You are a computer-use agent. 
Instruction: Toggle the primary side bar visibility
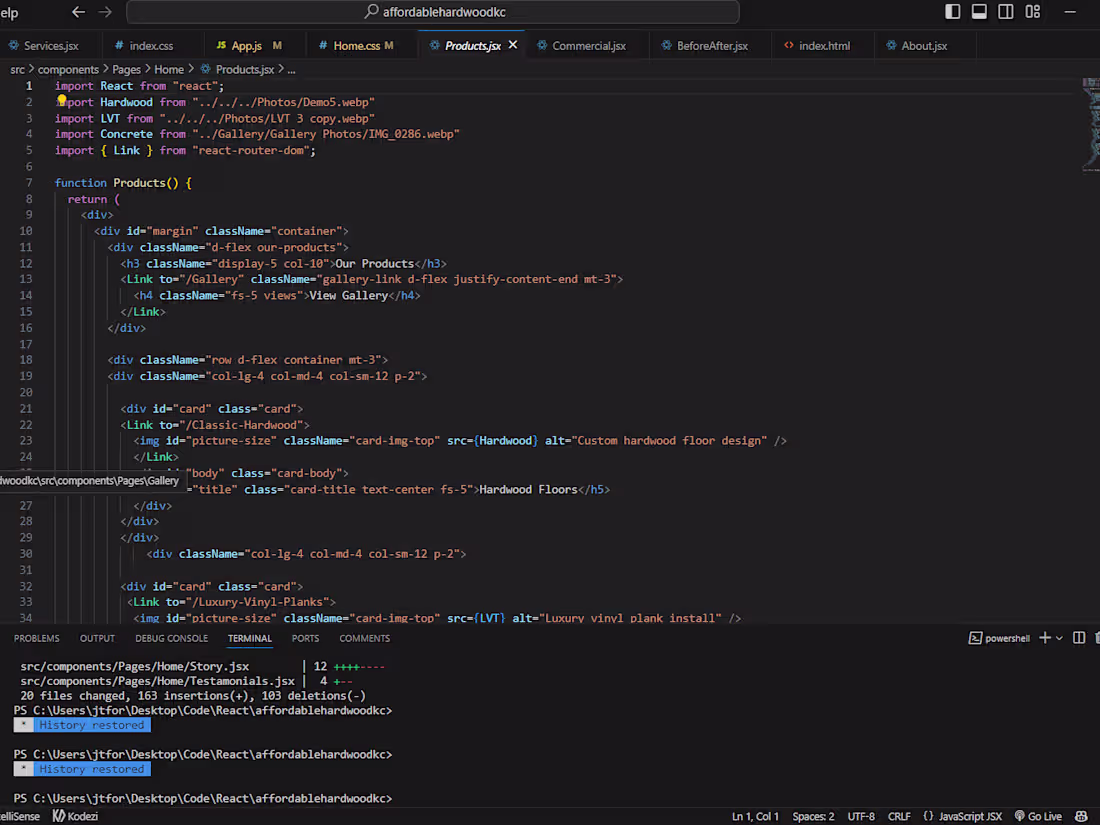click(x=951, y=10)
